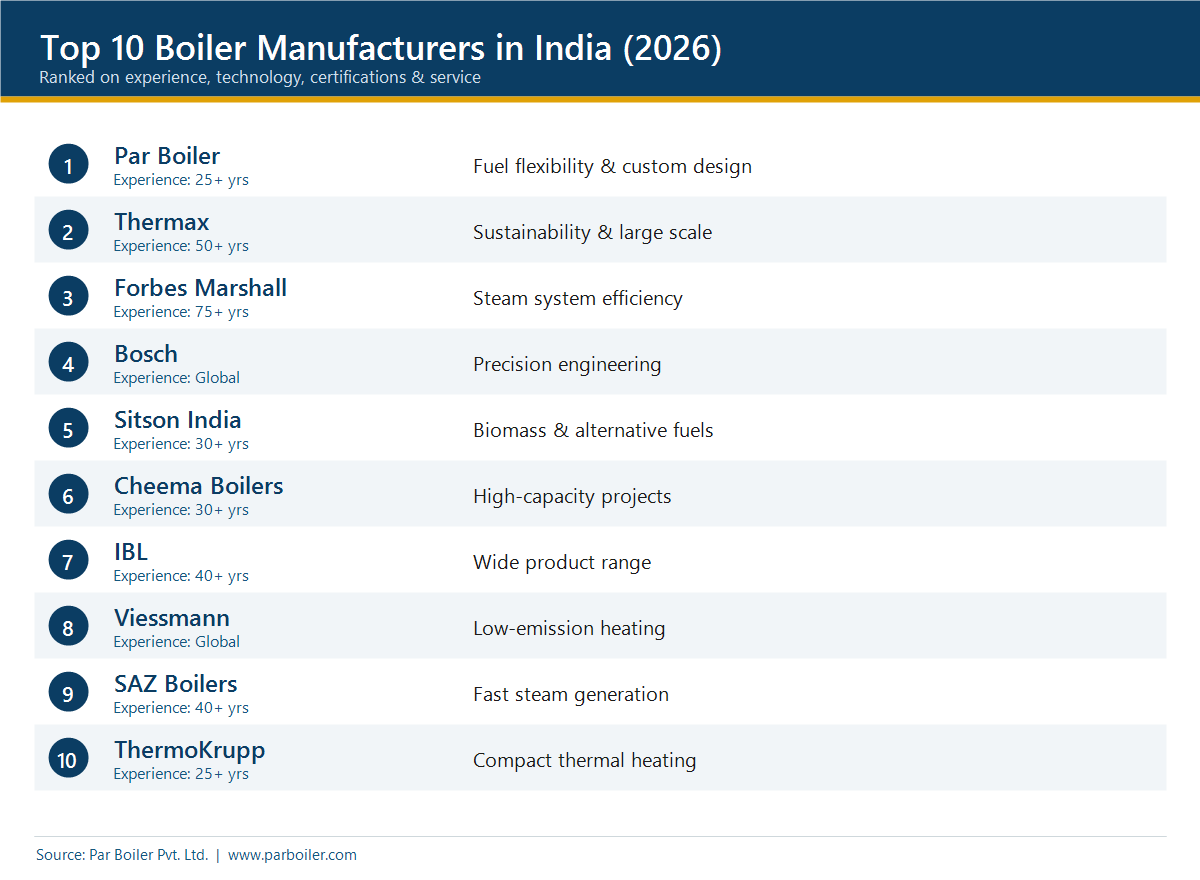Click the 'Ranked on experience, technology' subtitle
Viewport: 1200px width, 880px height.
pyautogui.click(x=260, y=78)
